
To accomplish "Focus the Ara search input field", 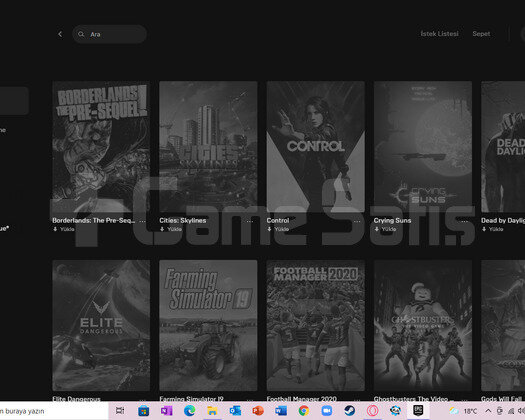I will (x=109, y=34).
